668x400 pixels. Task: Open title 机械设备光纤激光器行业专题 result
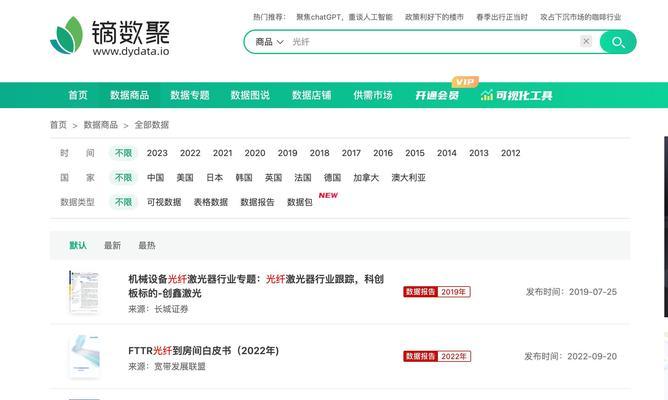click(256, 286)
